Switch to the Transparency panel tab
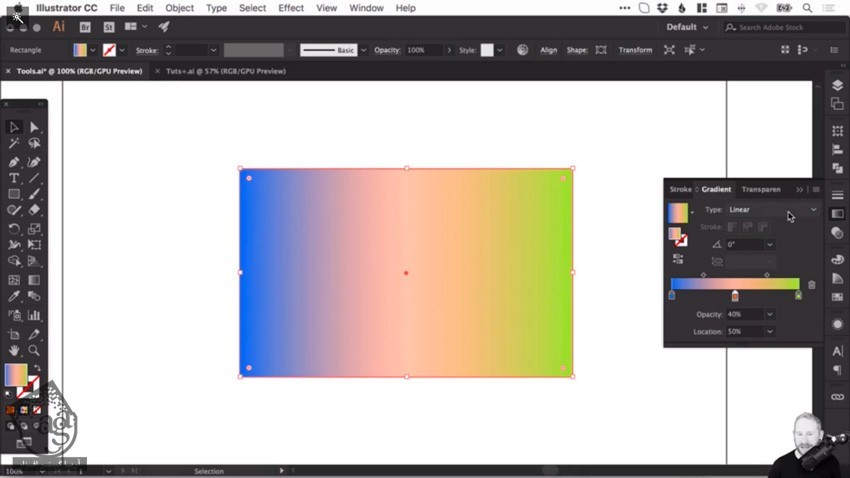Screen dimensions: 850x478 click(x=761, y=190)
